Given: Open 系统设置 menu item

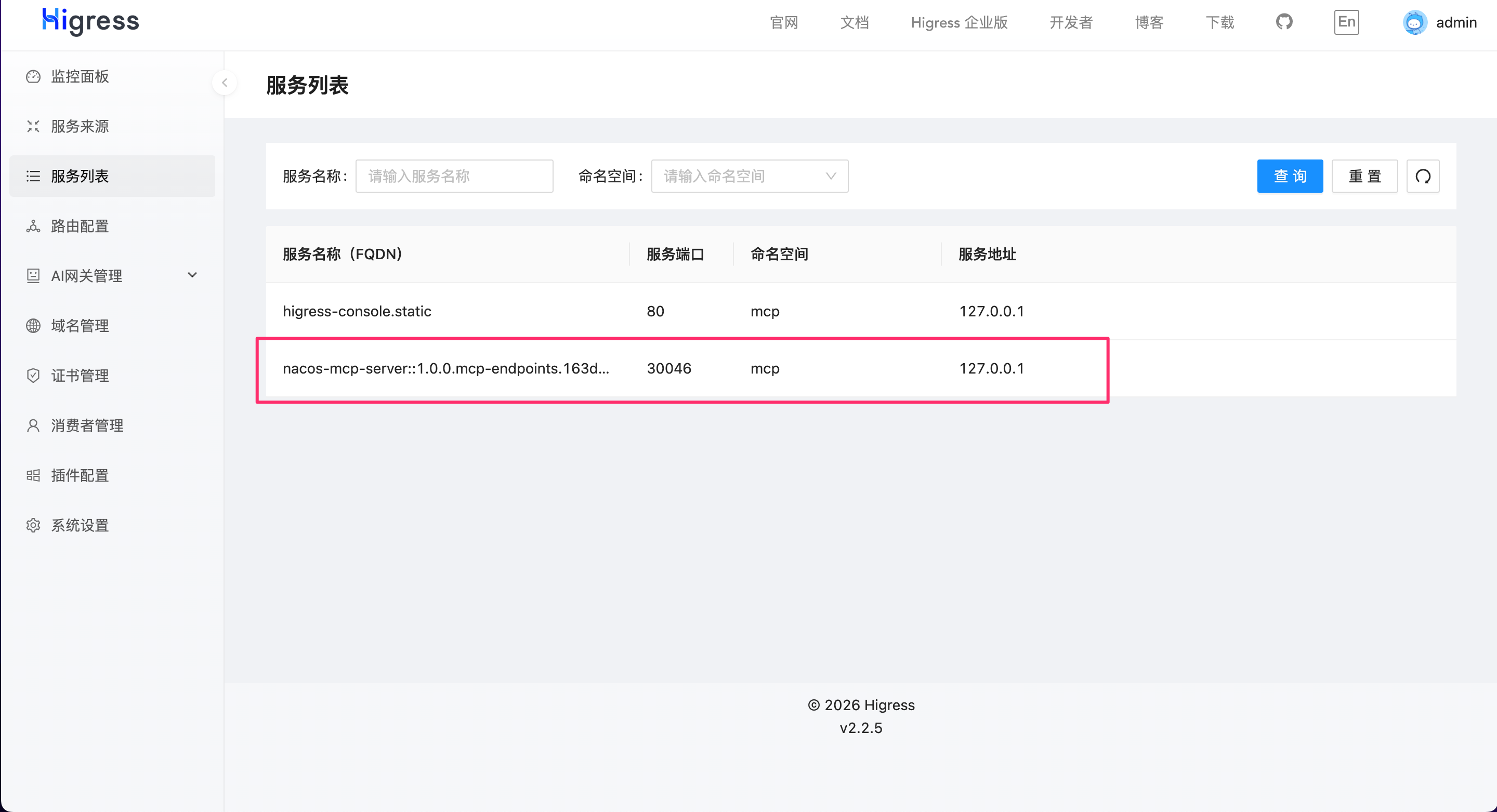Looking at the screenshot, I should [x=112, y=526].
